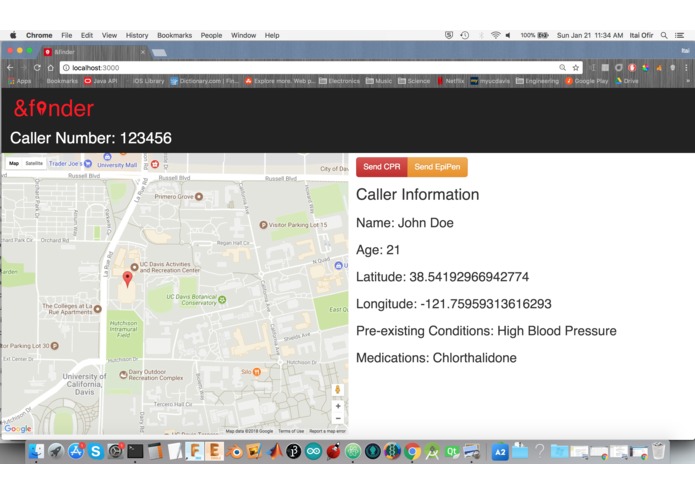695x494 pixels.
Task: Click the Spotlight search icon
Action: click(664, 35)
